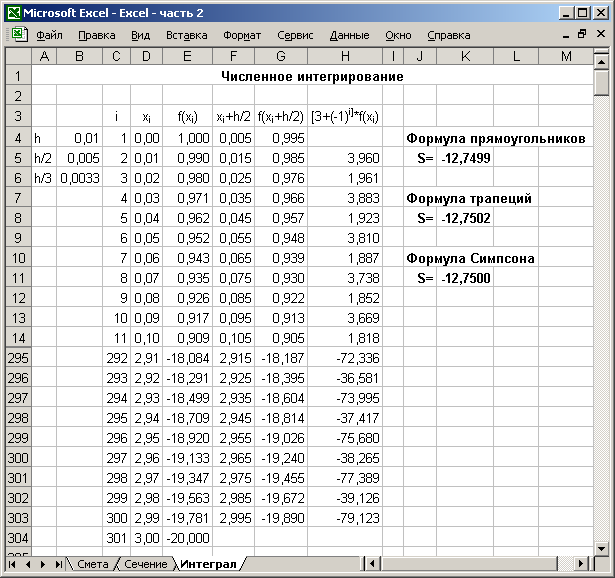Click cell containing -18,084

[187, 358]
